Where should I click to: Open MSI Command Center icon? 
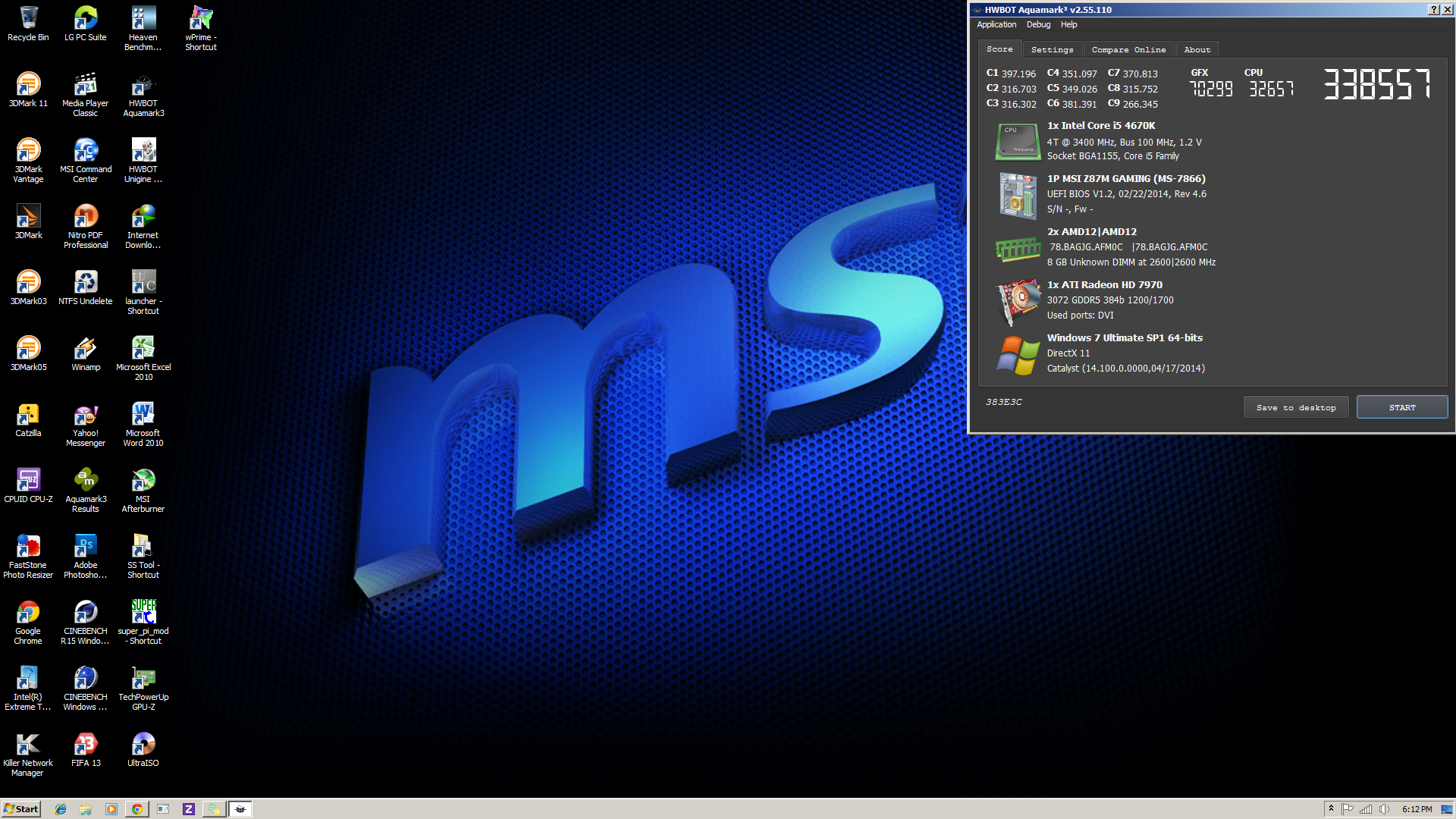coord(86,161)
